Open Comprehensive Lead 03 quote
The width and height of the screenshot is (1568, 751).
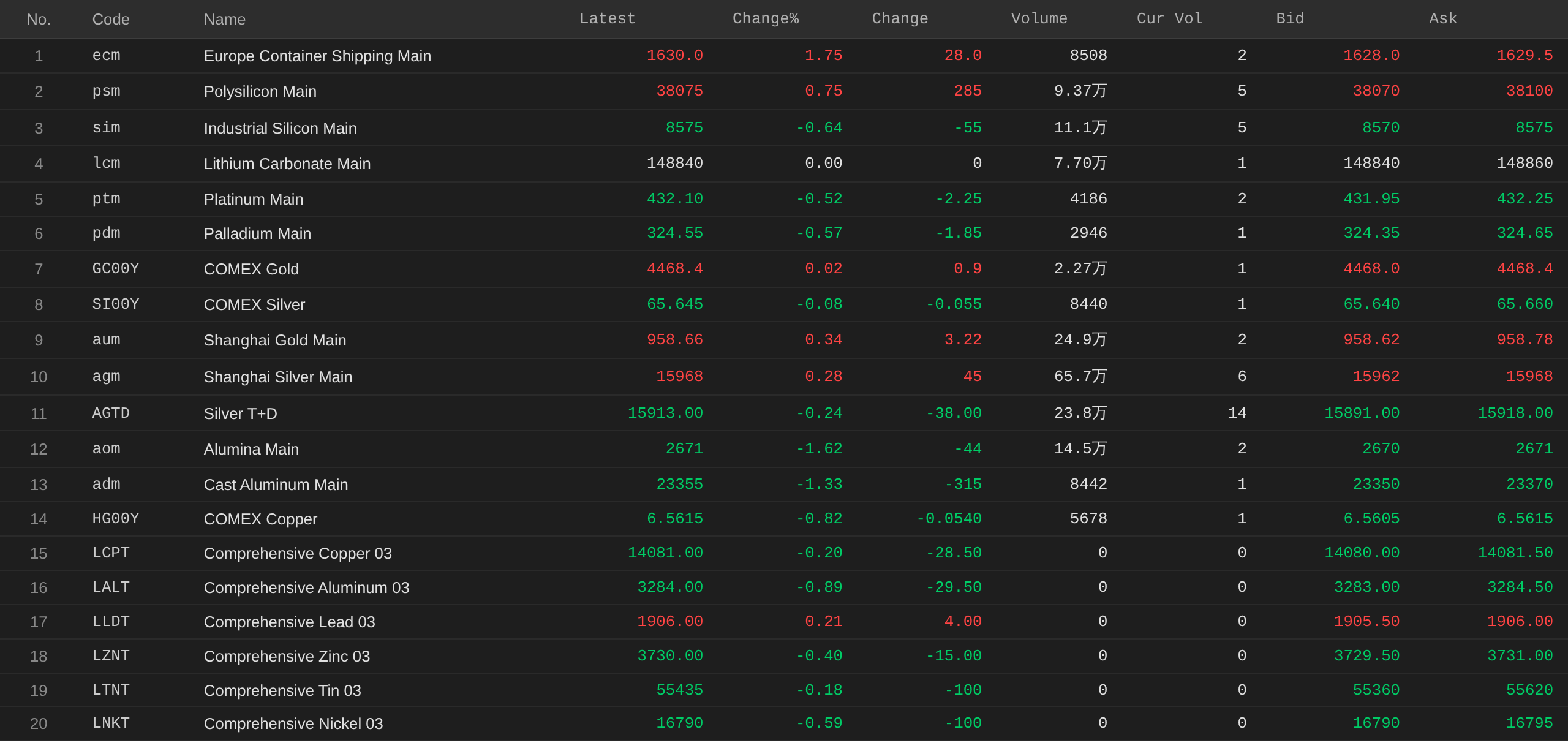(x=784, y=622)
